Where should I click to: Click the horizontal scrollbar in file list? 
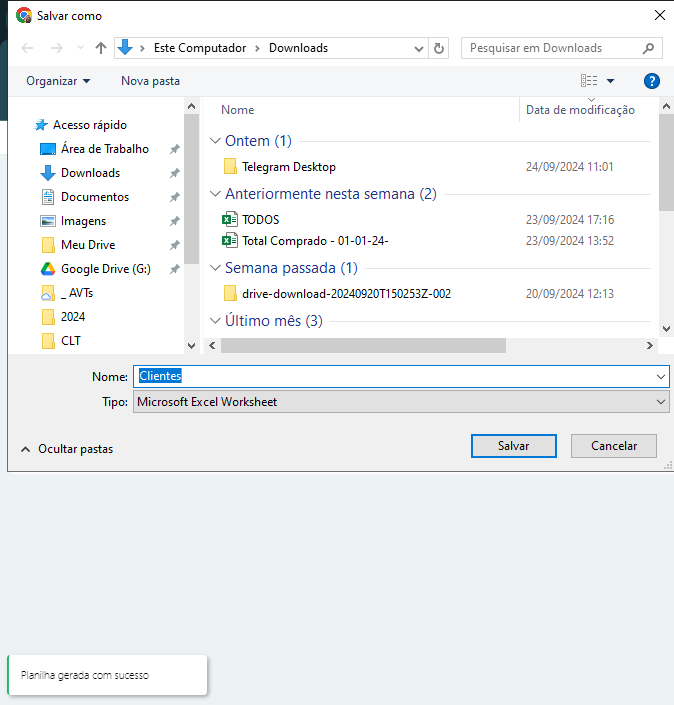pos(363,345)
